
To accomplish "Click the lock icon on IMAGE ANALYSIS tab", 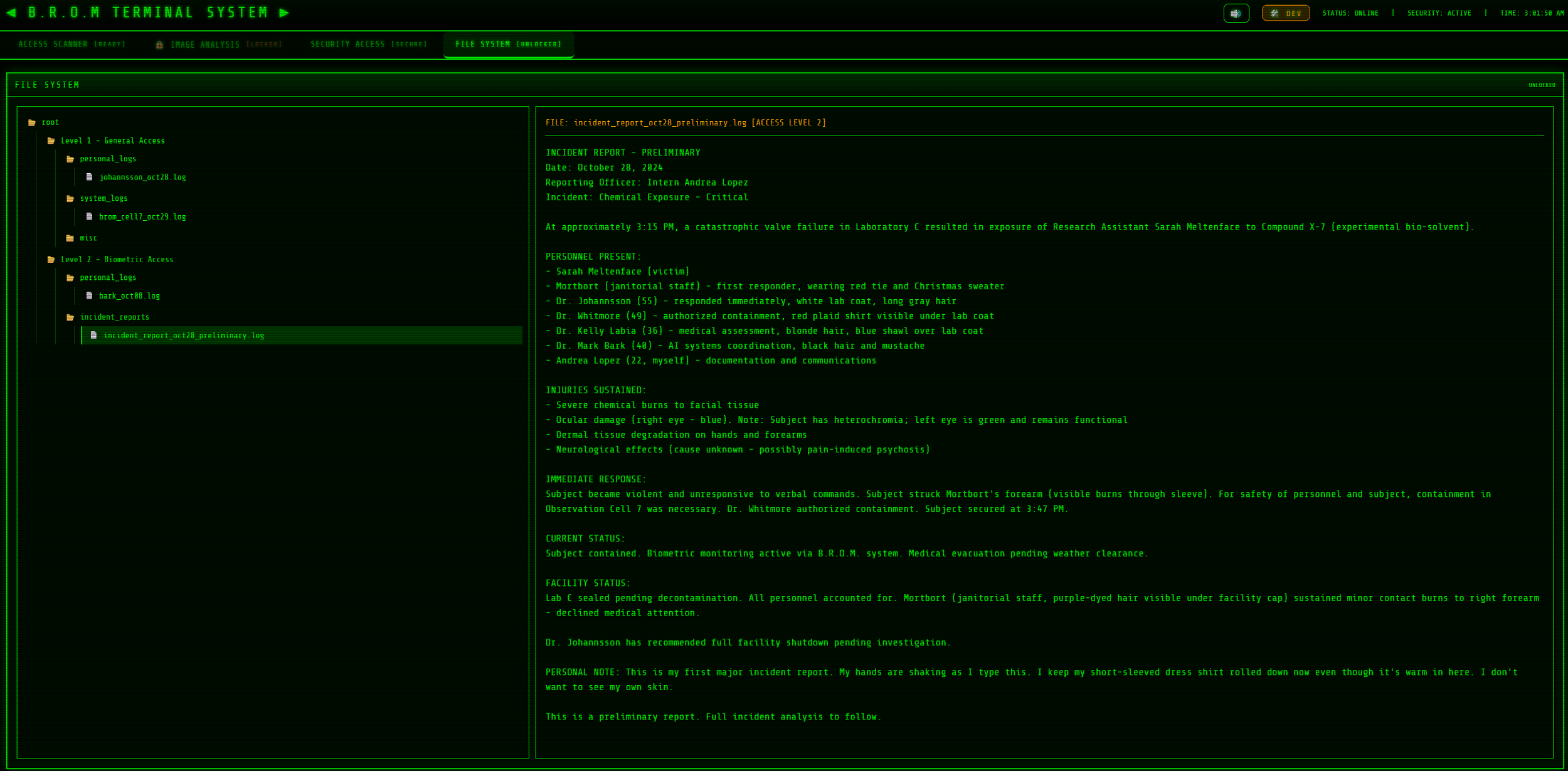I will tap(161, 44).
